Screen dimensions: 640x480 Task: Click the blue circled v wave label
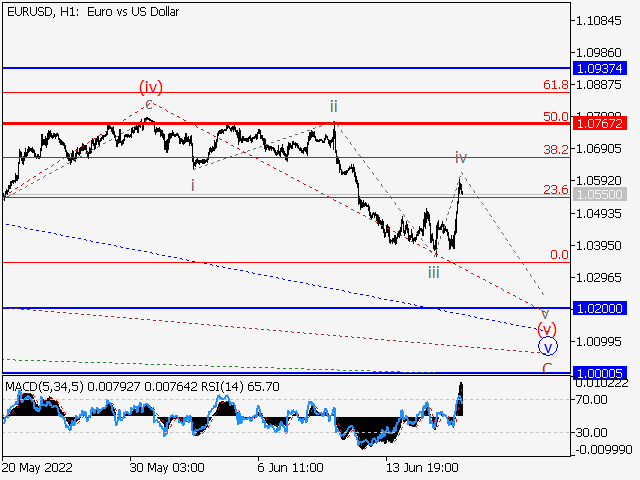[x=548, y=347]
